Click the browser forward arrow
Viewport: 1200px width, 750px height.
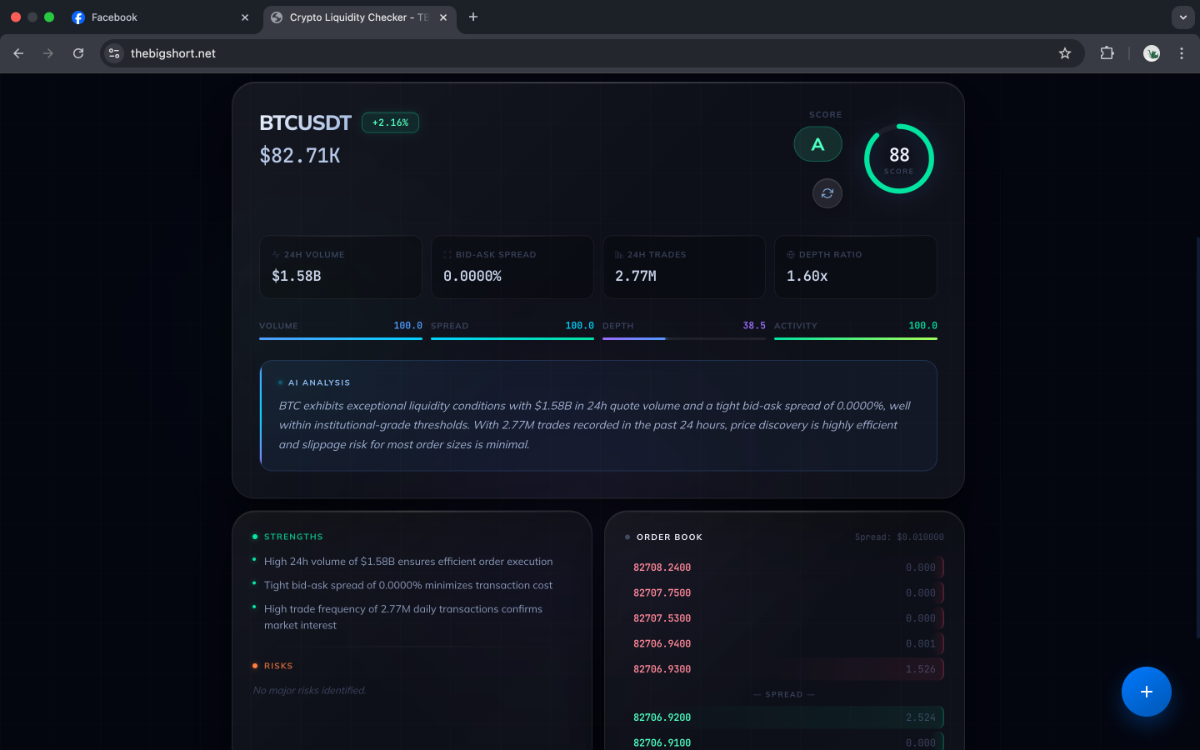point(48,53)
